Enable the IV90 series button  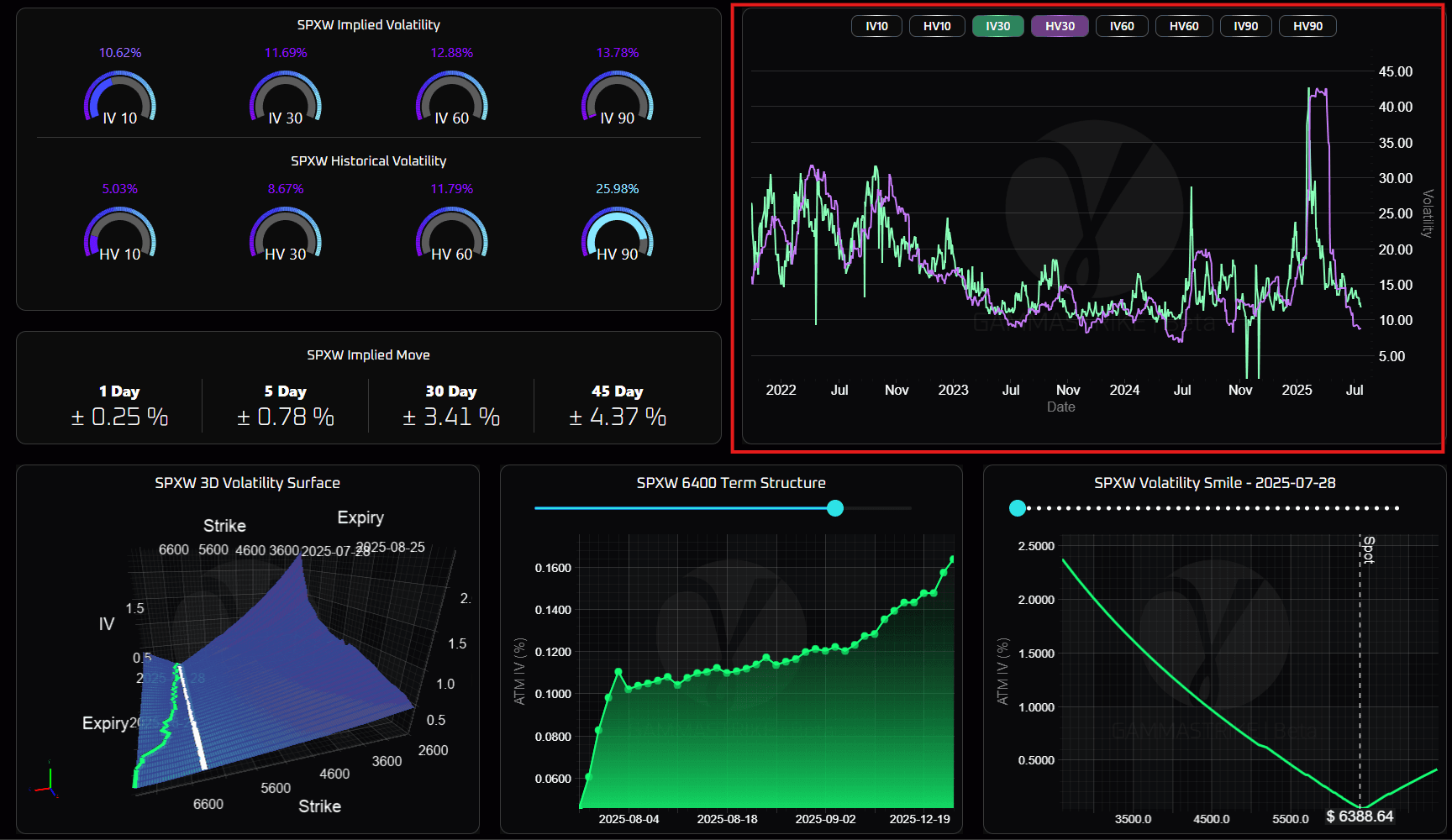click(1245, 26)
